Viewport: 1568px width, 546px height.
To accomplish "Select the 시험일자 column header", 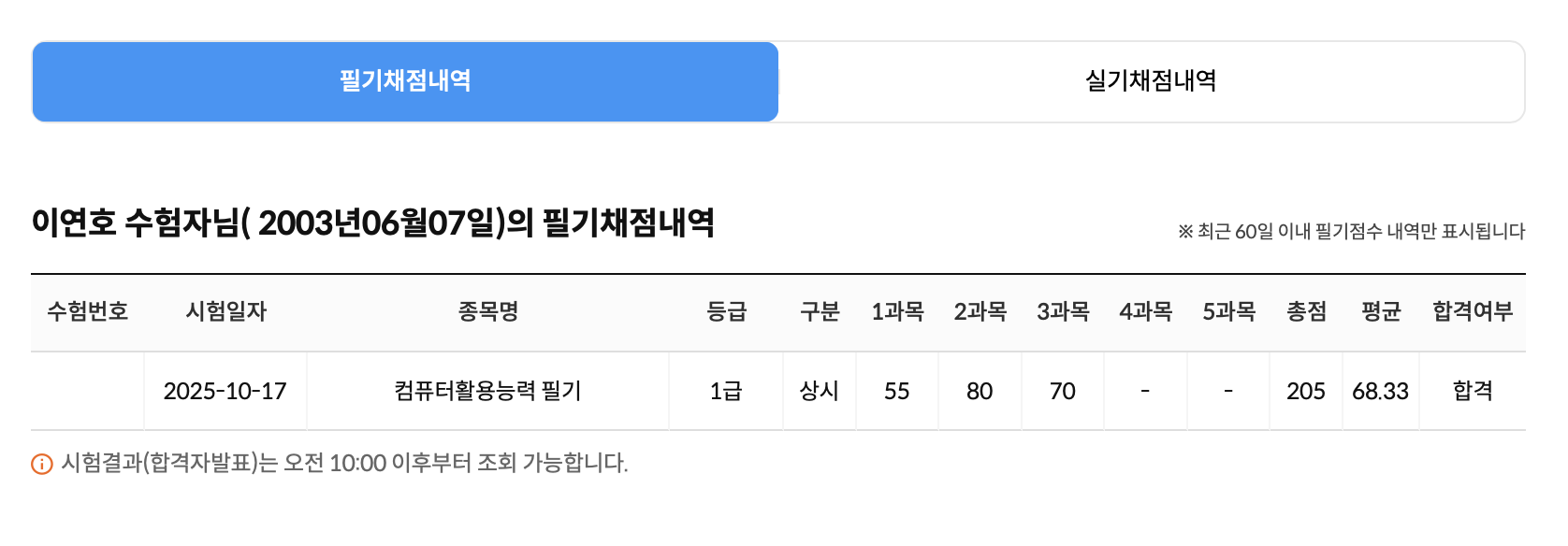I will point(224,312).
